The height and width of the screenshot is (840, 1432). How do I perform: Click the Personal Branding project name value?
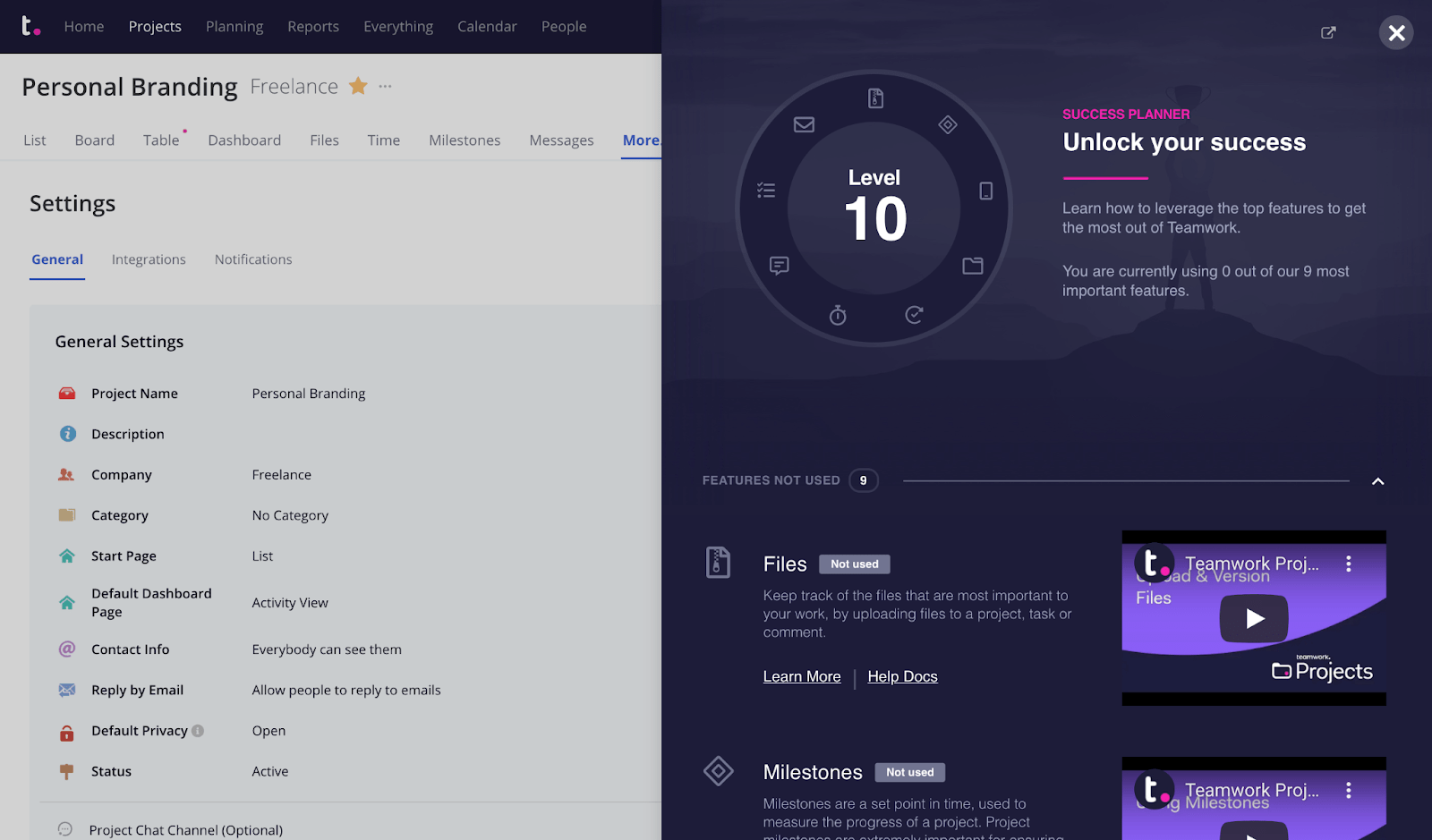[x=309, y=394]
